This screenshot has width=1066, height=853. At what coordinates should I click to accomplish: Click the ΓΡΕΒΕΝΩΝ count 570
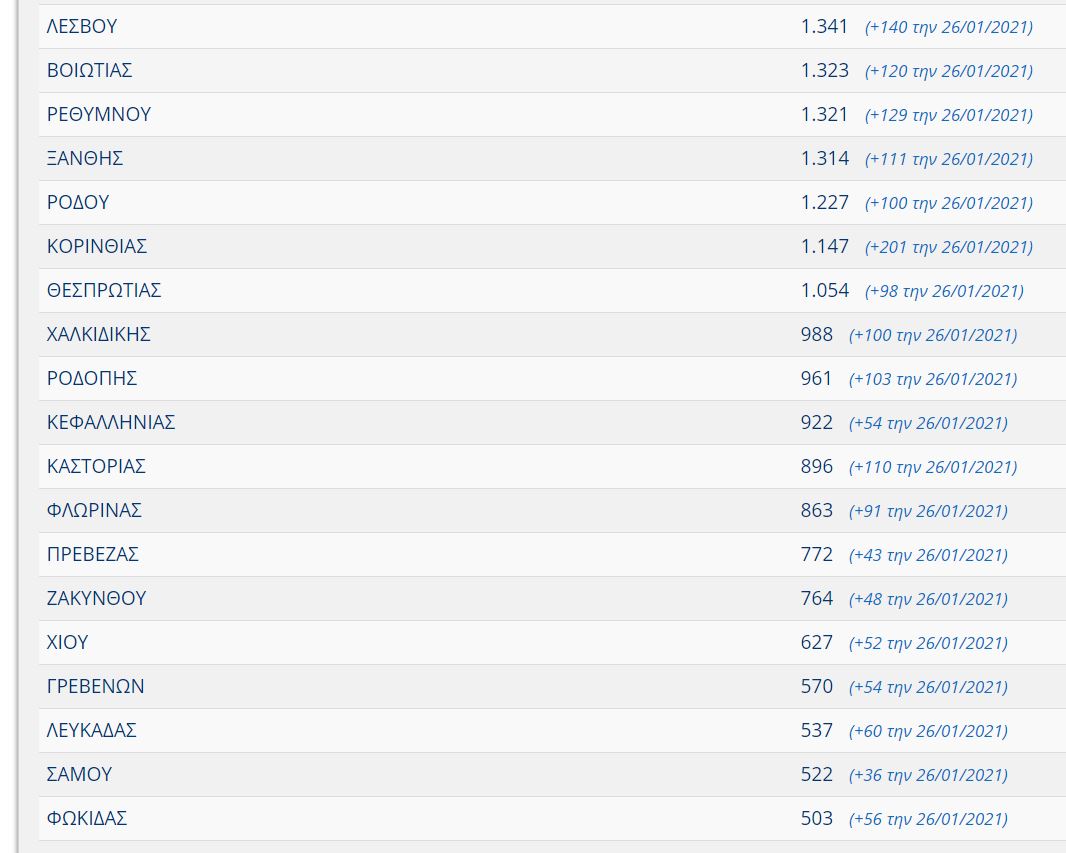tap(817, 687)
